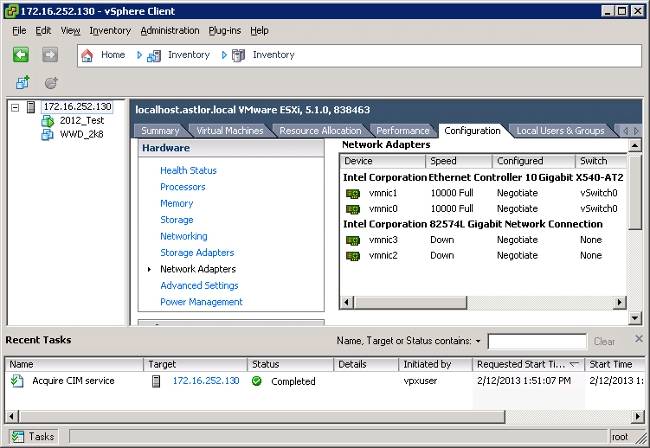This screenshot has width=650, height=448.
Task: Switch to the Local Users & Groups tab
Action: [560, 131]
